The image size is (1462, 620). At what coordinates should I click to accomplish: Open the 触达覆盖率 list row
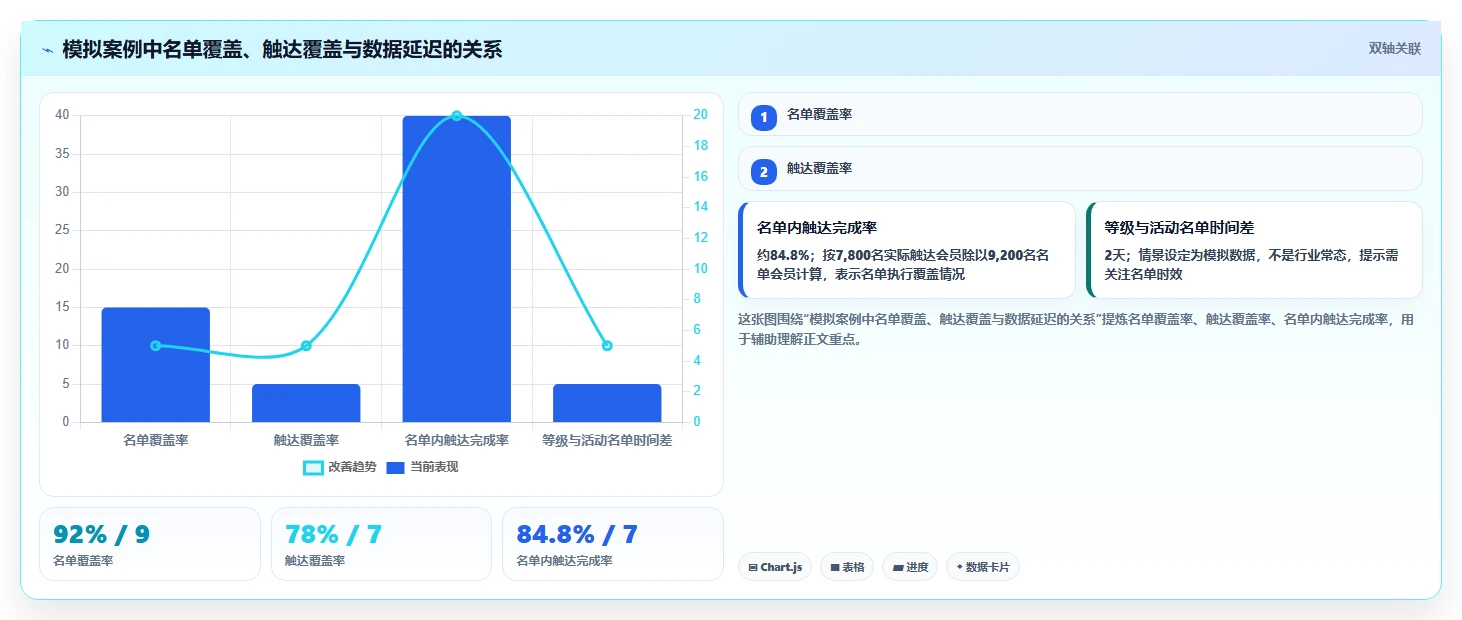[1080, 168]
